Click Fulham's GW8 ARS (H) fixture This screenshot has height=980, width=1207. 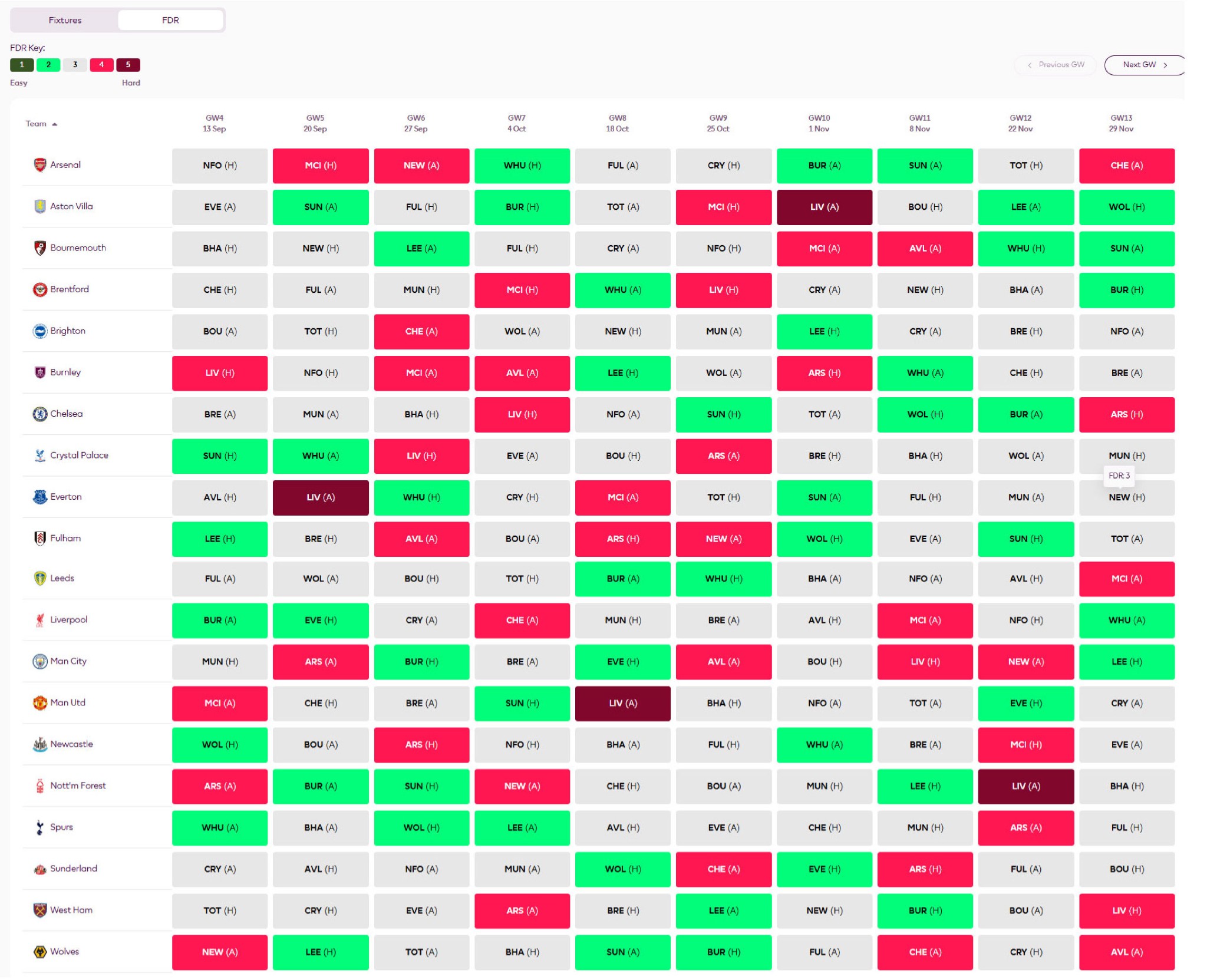click(x=623, y=539)
